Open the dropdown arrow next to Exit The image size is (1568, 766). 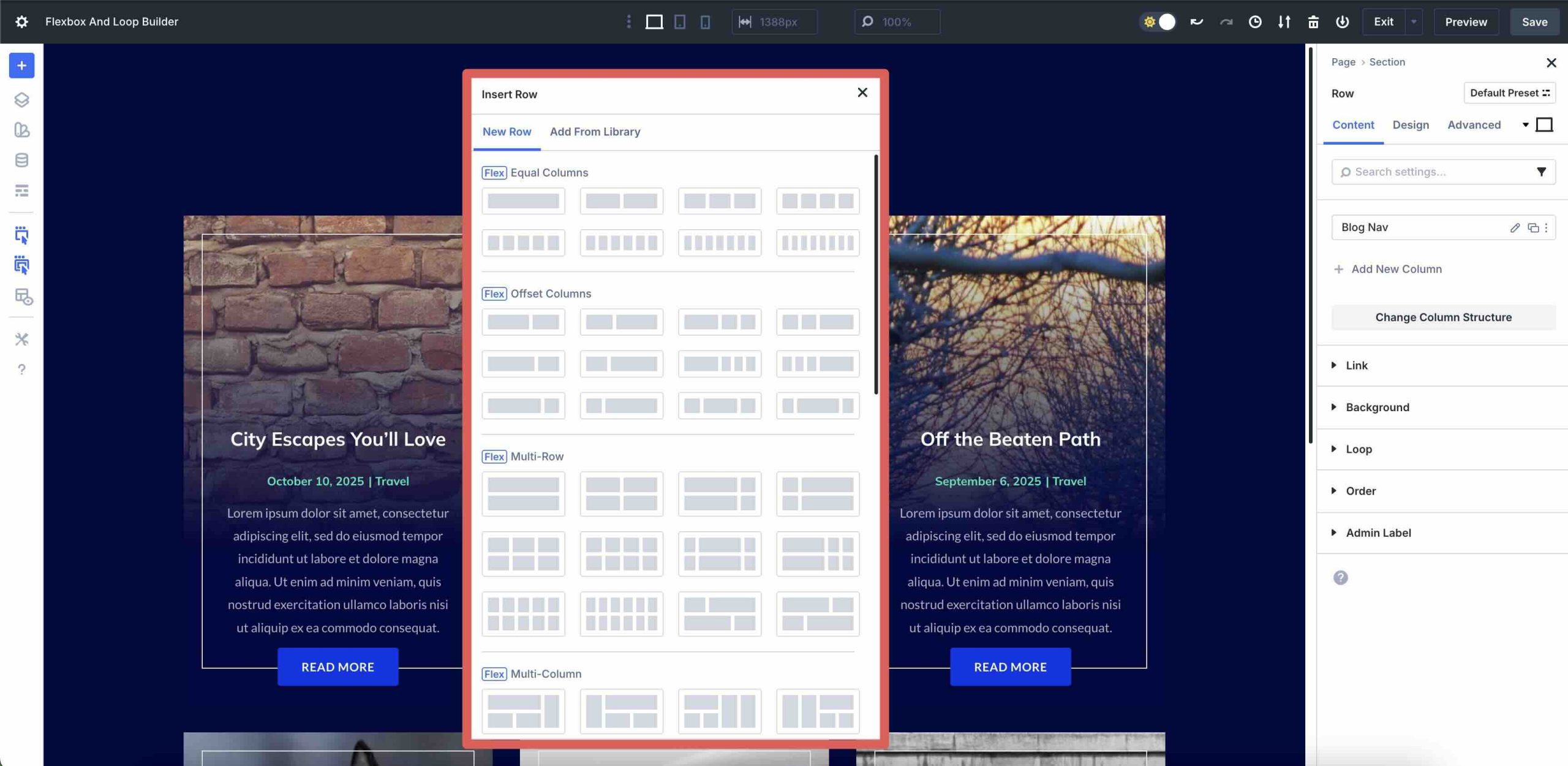(x=1414, y=21)
